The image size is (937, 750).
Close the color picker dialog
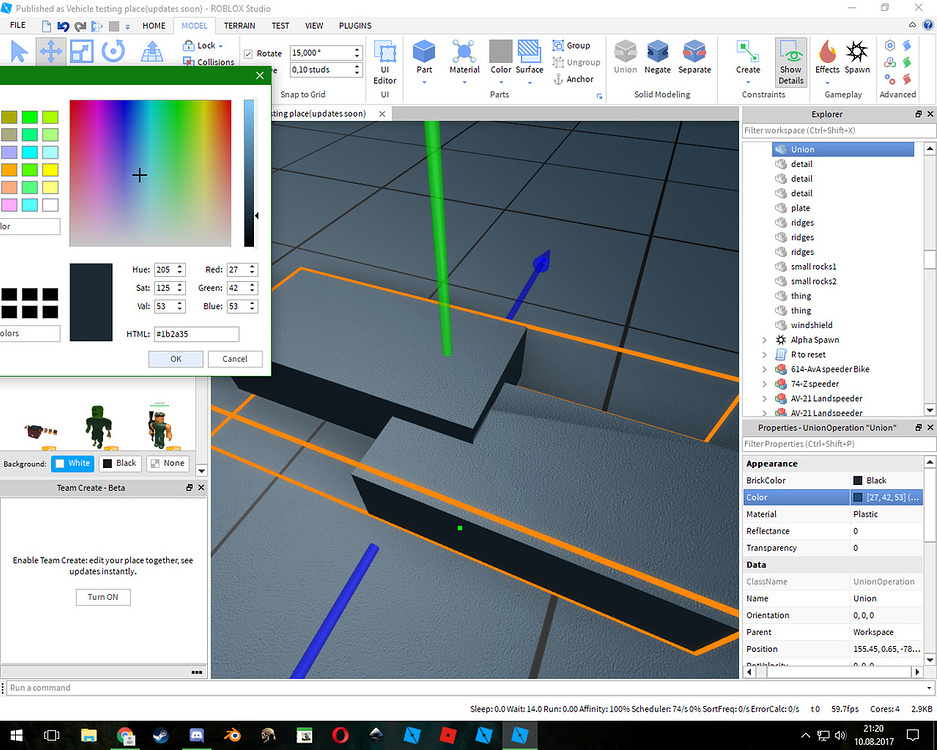[259, 75]
